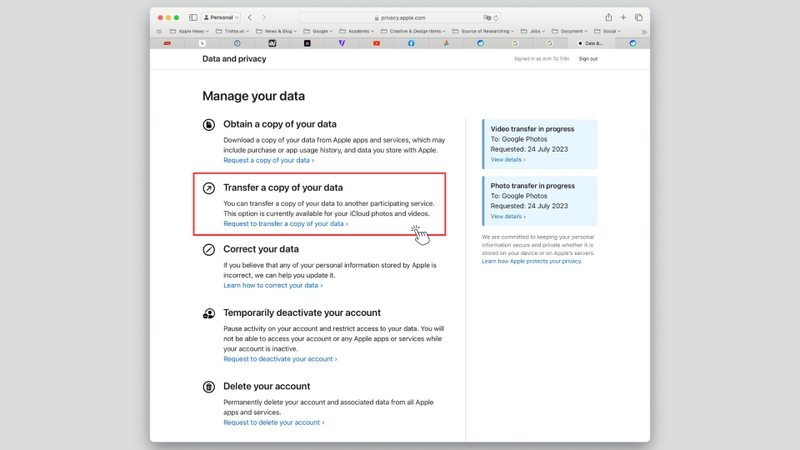
Task: Click Request to transfer a copy link
Action: click(x=285, y=223)
